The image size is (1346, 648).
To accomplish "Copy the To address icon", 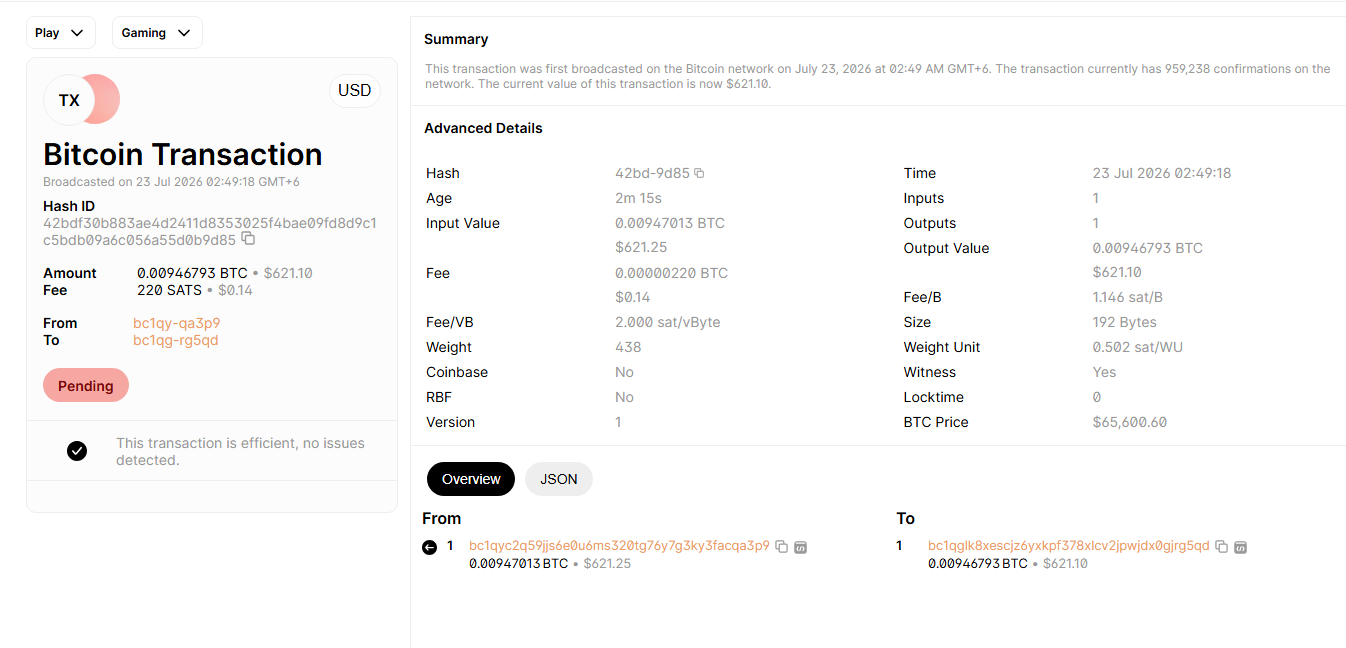I will tap(1221, 547).
